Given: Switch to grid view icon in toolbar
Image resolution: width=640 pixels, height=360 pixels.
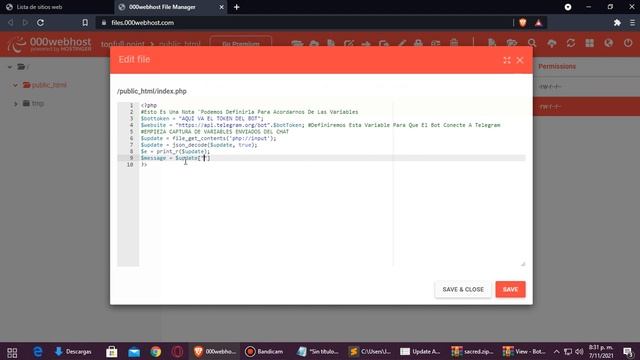Looking at the screenshot, I should [x=589, y=43].
